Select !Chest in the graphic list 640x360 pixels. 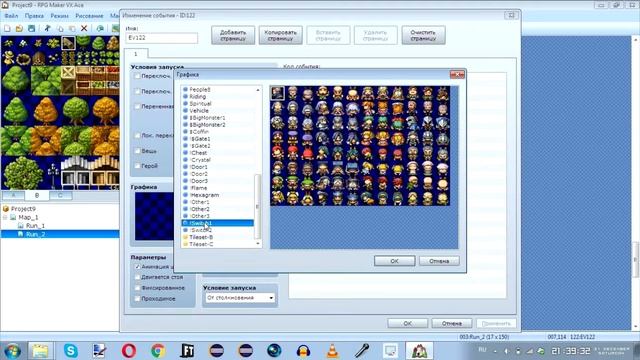198,153
